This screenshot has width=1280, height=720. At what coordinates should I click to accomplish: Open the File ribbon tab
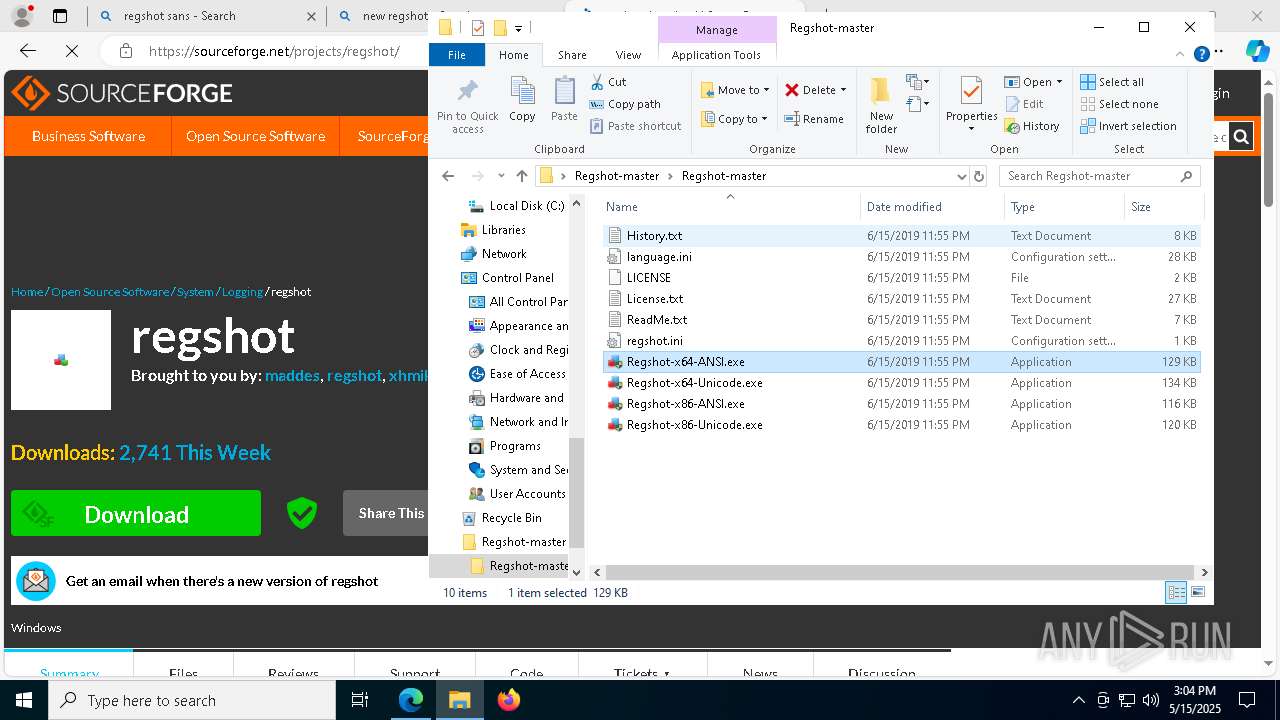(x=457, y=55)
